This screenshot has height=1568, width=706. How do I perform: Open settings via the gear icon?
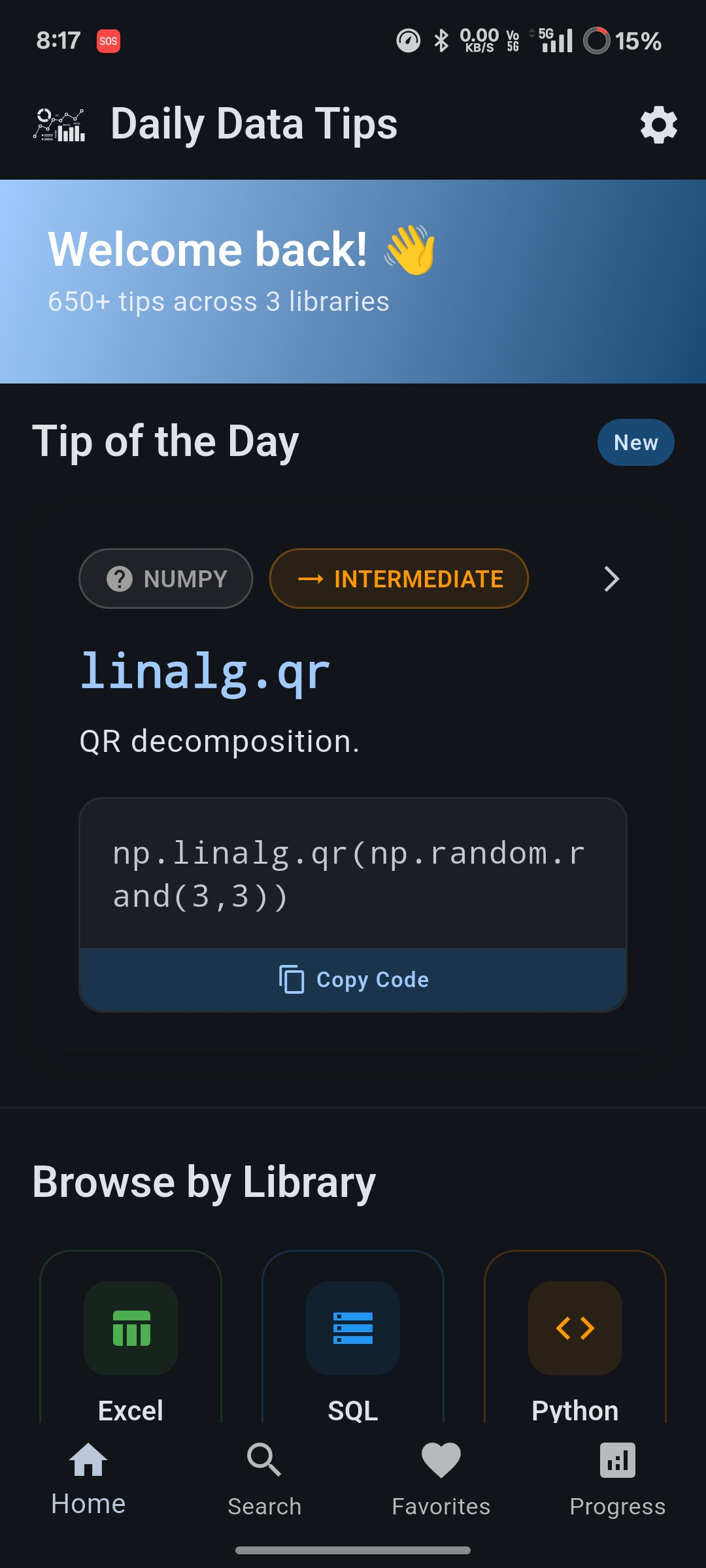point(658,123)
